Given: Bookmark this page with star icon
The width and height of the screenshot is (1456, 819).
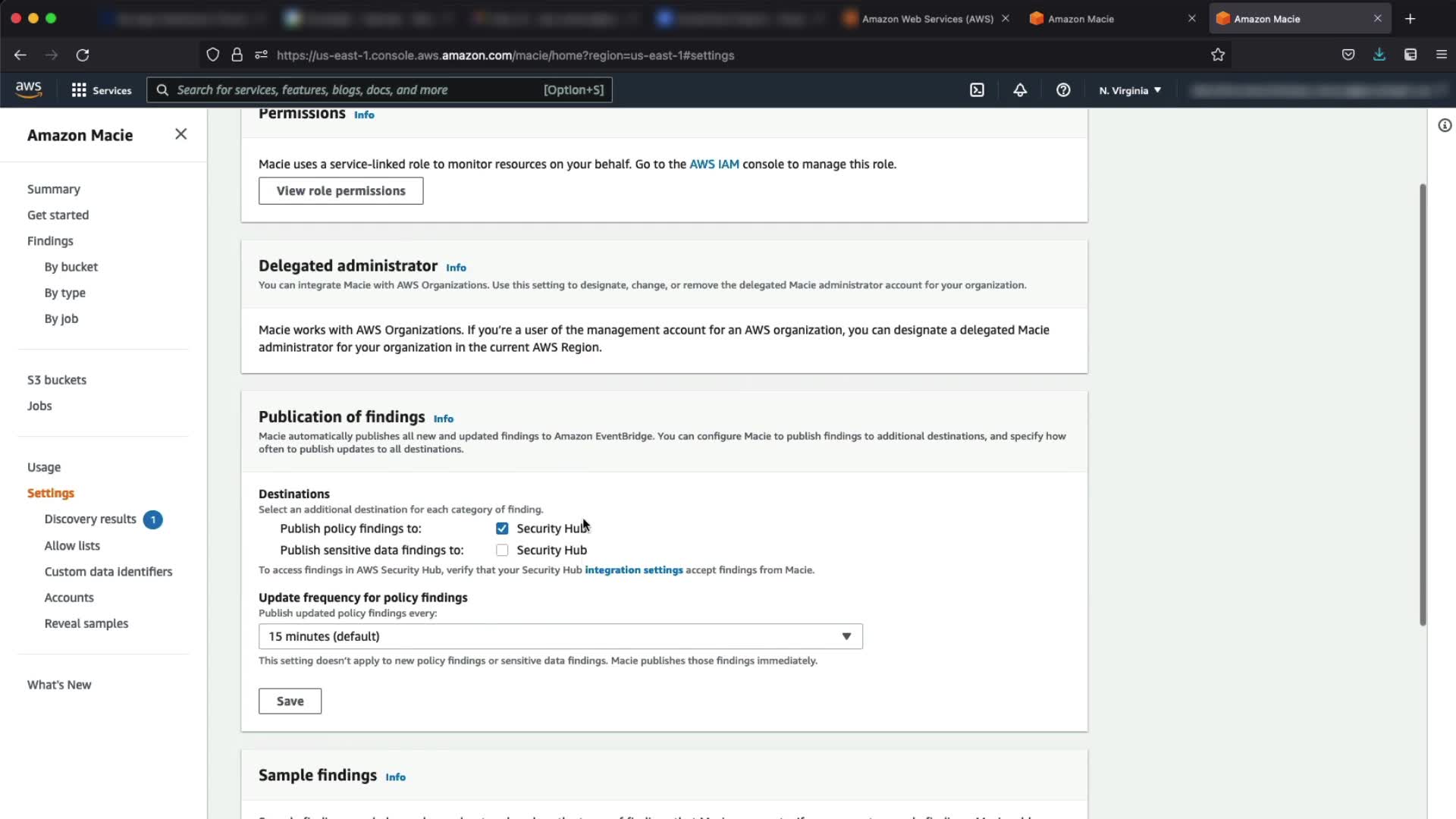Looking at the screenshot, I should tap(1218, 55).
